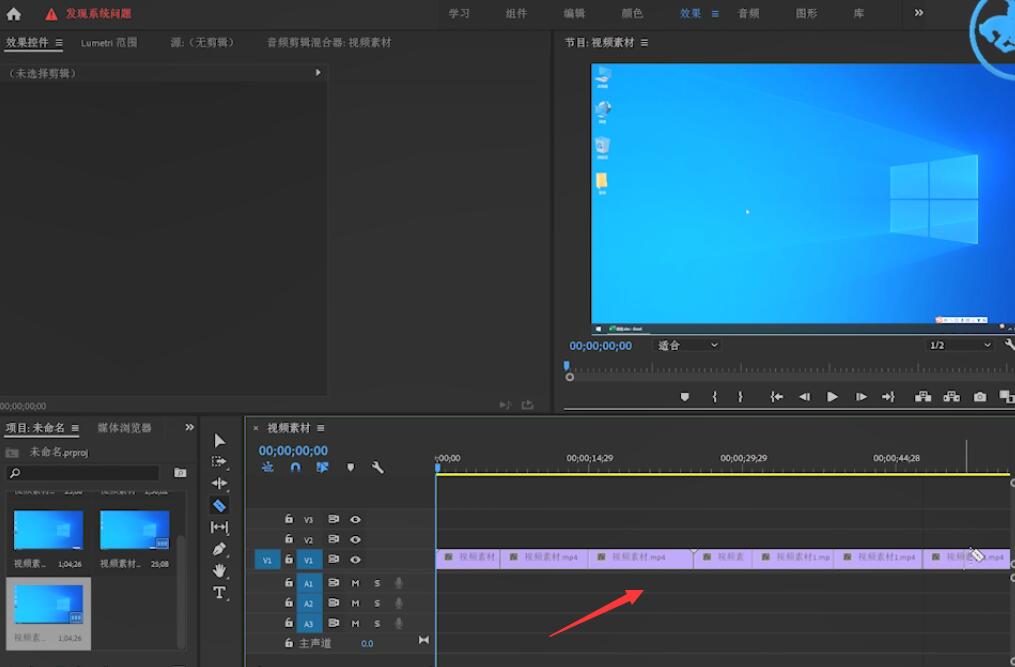Select the Type tool
The width and height of the screenshot is (1015, 667).
[219, 593]
